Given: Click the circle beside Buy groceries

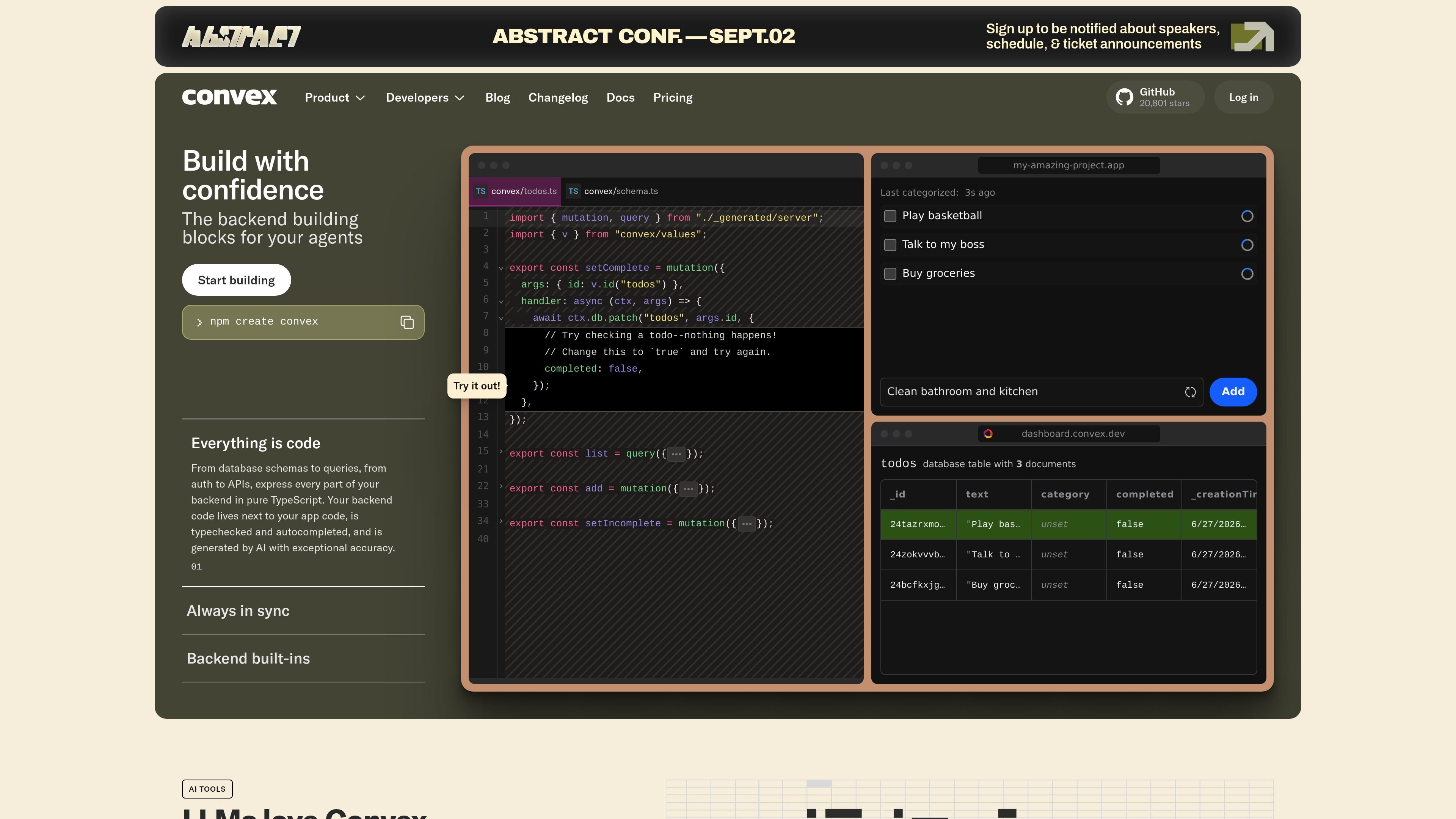Looking at the screenshot, I should pyautogui.click(x=1247, y=273).
